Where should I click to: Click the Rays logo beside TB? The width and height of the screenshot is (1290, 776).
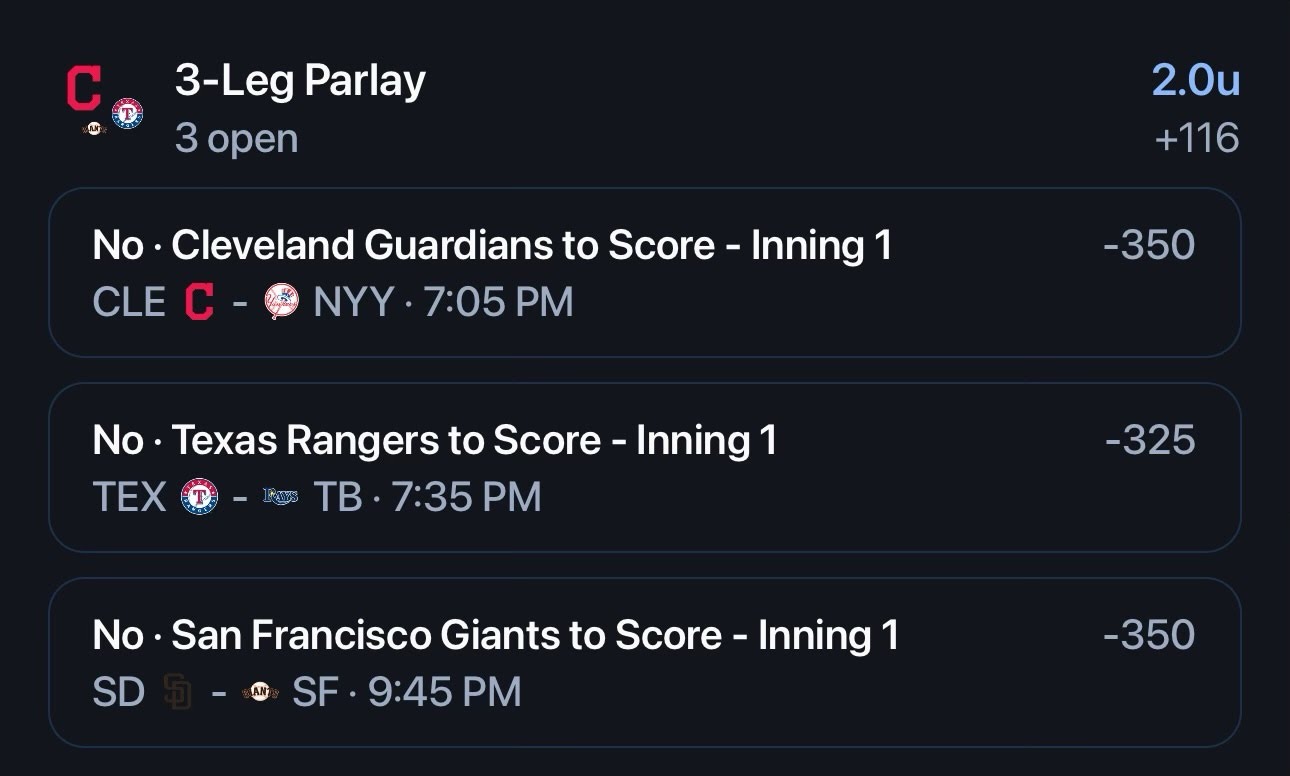click(280, 496)
